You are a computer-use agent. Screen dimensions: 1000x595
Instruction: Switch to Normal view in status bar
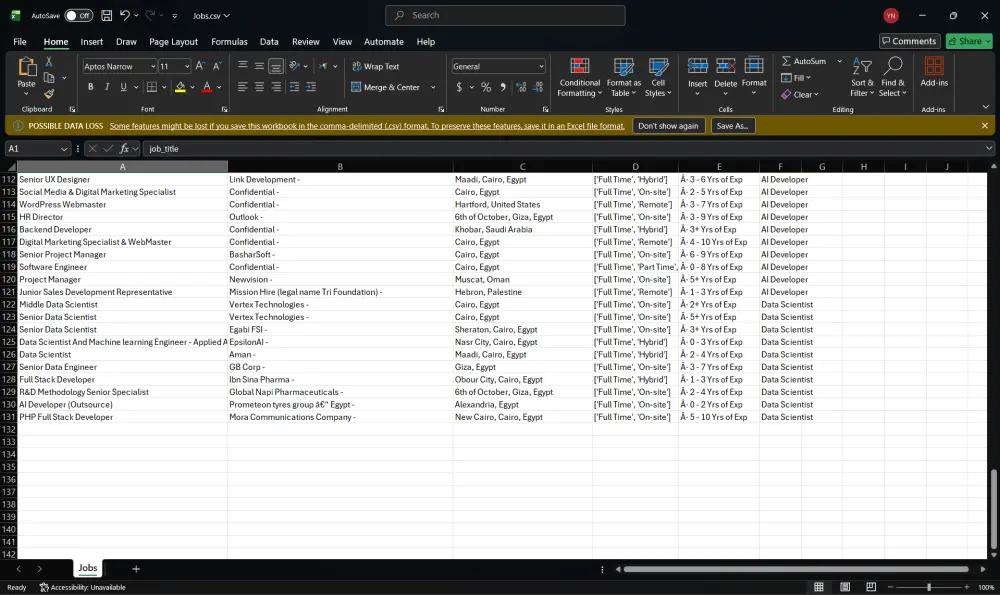click(x=819, y=587)
